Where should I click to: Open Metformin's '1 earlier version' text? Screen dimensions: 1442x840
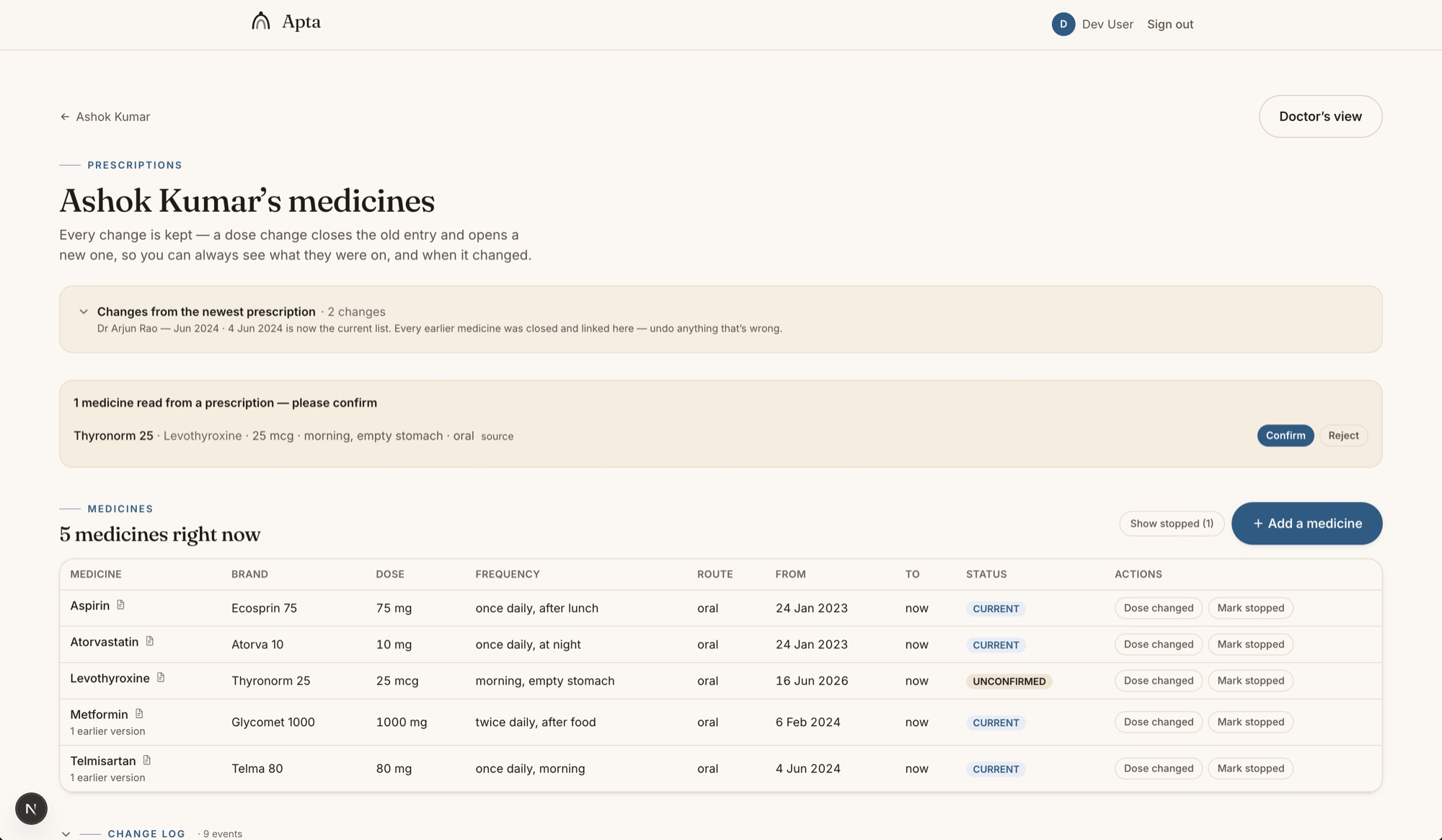[x=107, y=731]
